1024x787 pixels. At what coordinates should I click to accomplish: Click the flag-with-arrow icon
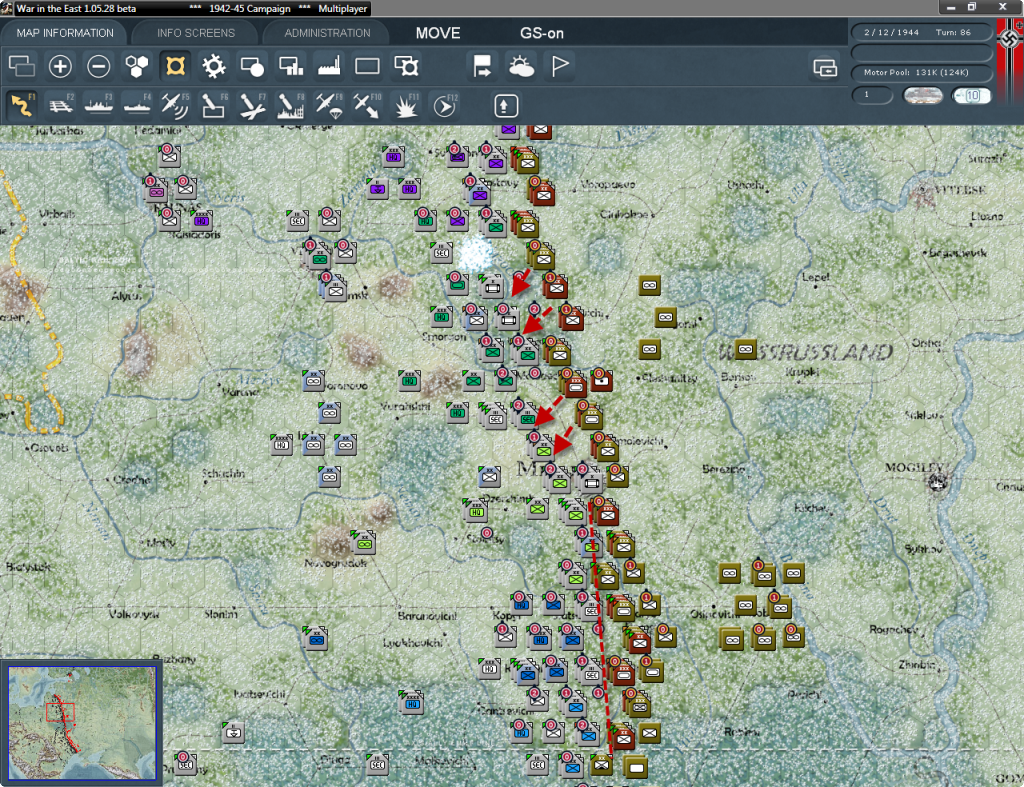(x=483, y=66)
